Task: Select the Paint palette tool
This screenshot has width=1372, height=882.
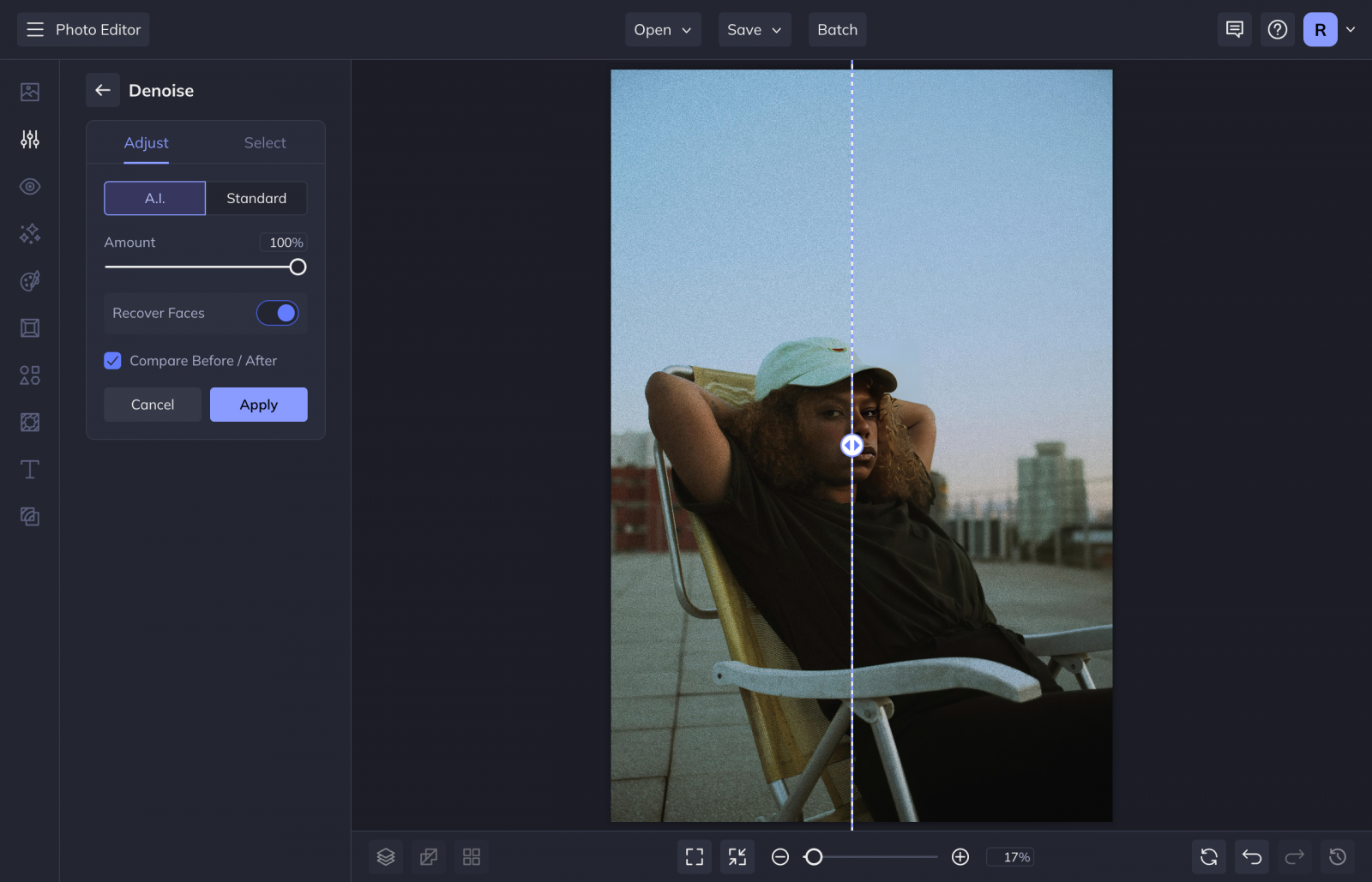Action: 29,281
